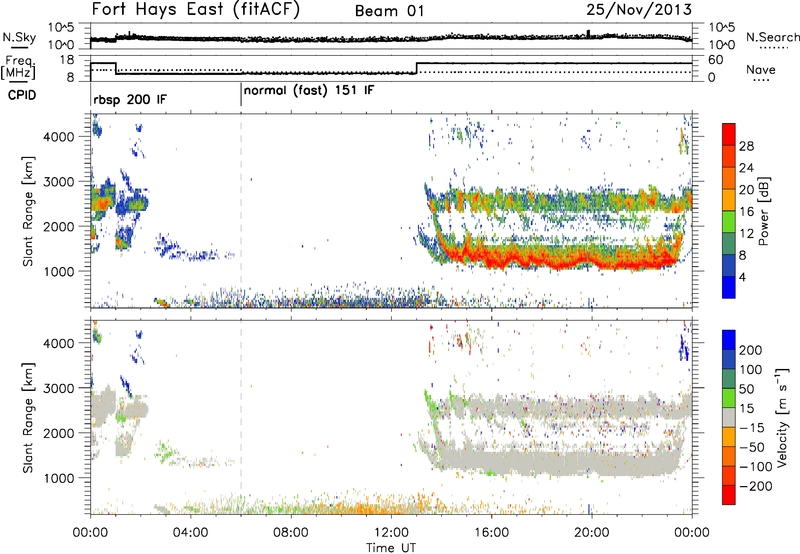The image size is (800, 554).
Task: Click '200' on the Velocity colorbar
Action: [751, 350]
